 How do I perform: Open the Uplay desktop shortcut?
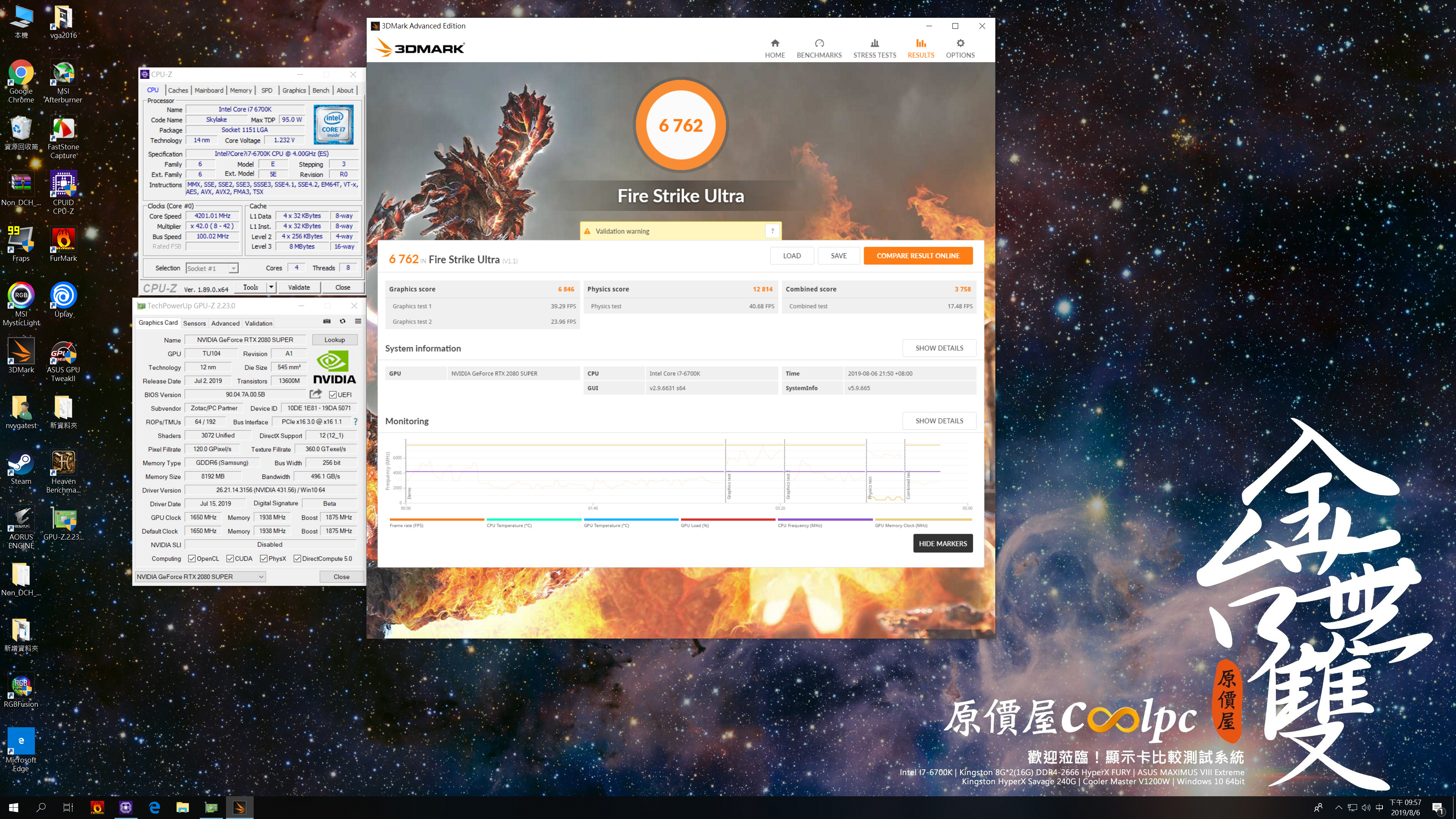pos(63,300)
